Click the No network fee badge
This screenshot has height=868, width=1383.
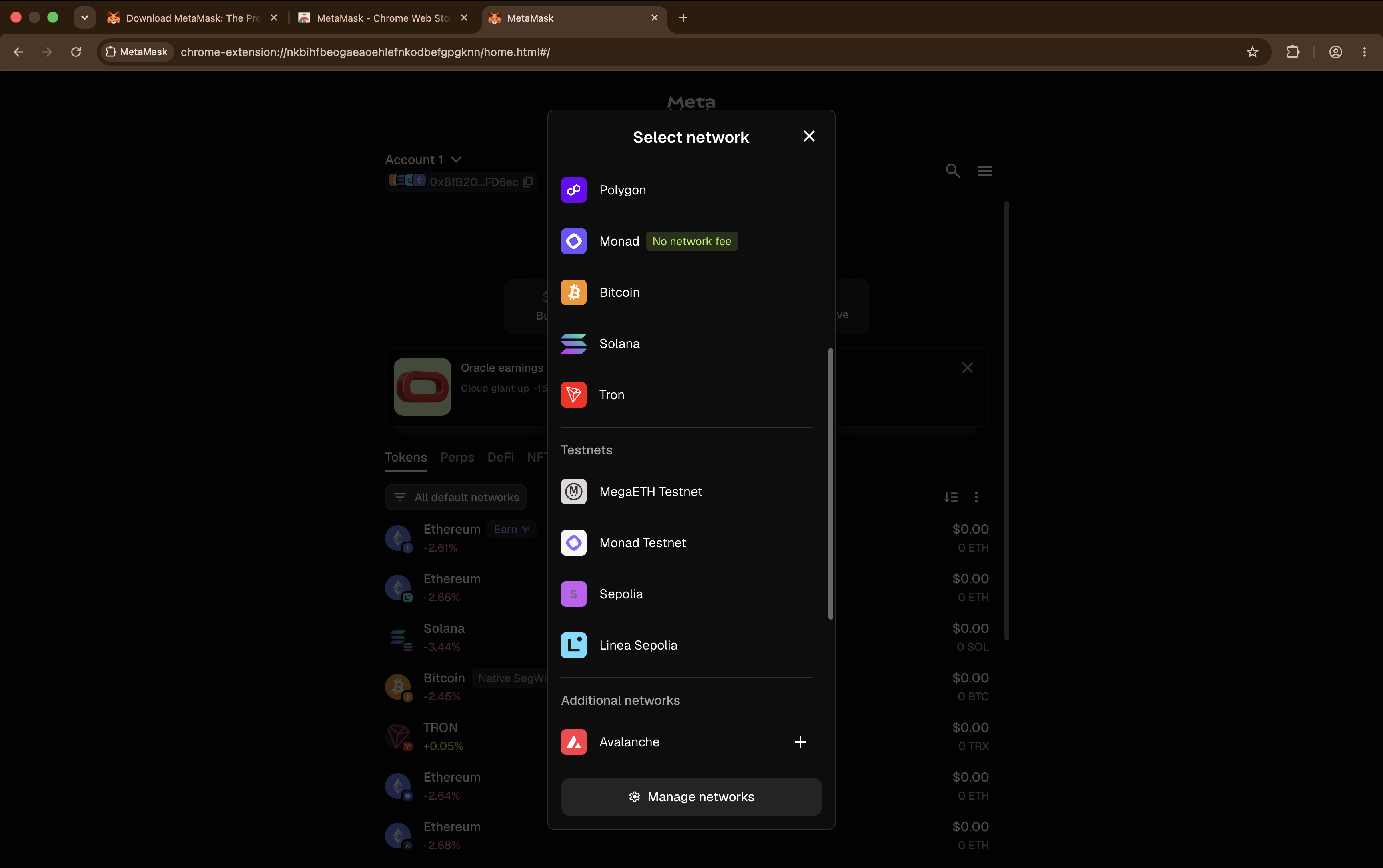point(691,241)
